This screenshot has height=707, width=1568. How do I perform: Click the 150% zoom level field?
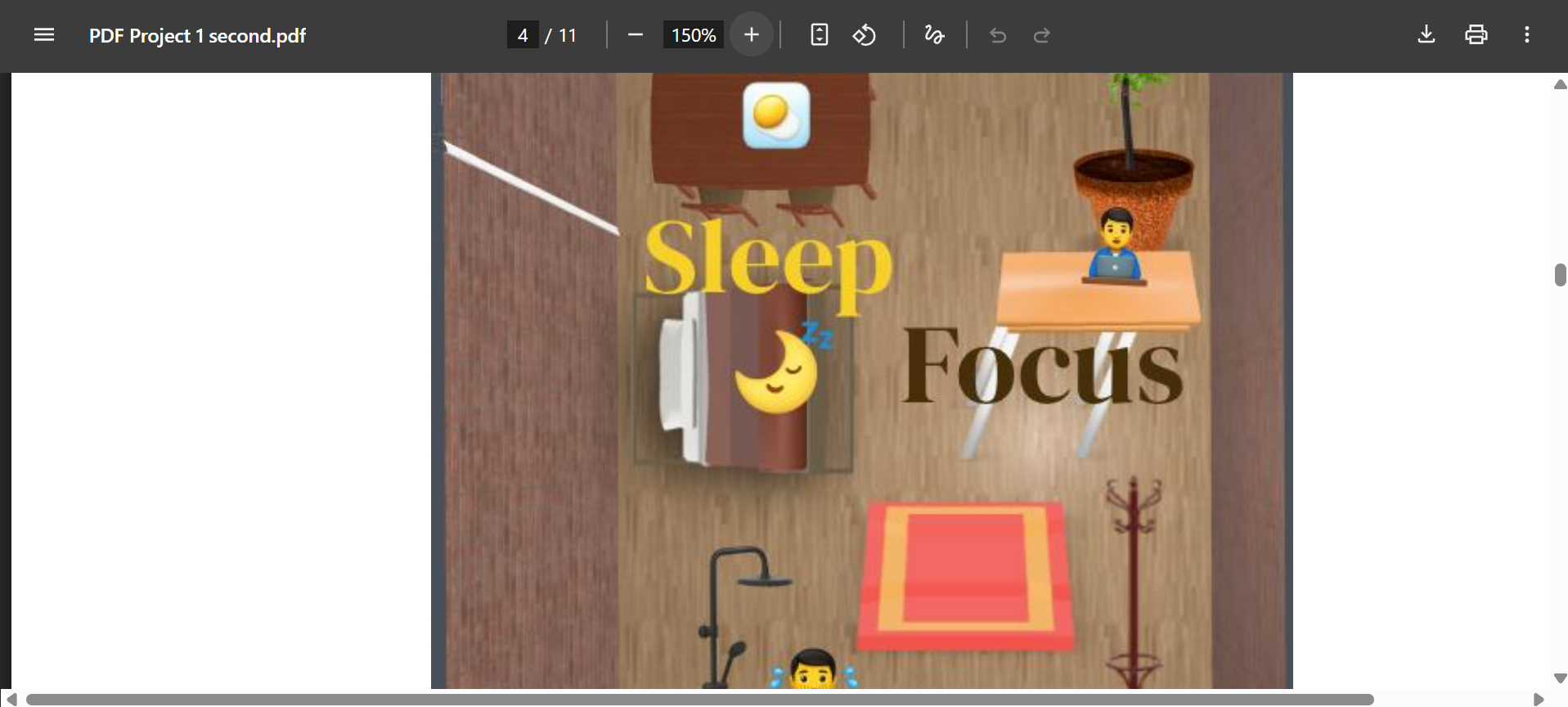tap(693, 35)
